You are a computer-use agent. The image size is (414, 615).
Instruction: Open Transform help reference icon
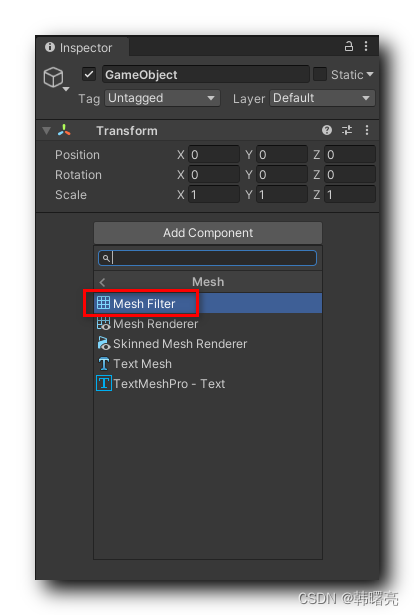327,130
